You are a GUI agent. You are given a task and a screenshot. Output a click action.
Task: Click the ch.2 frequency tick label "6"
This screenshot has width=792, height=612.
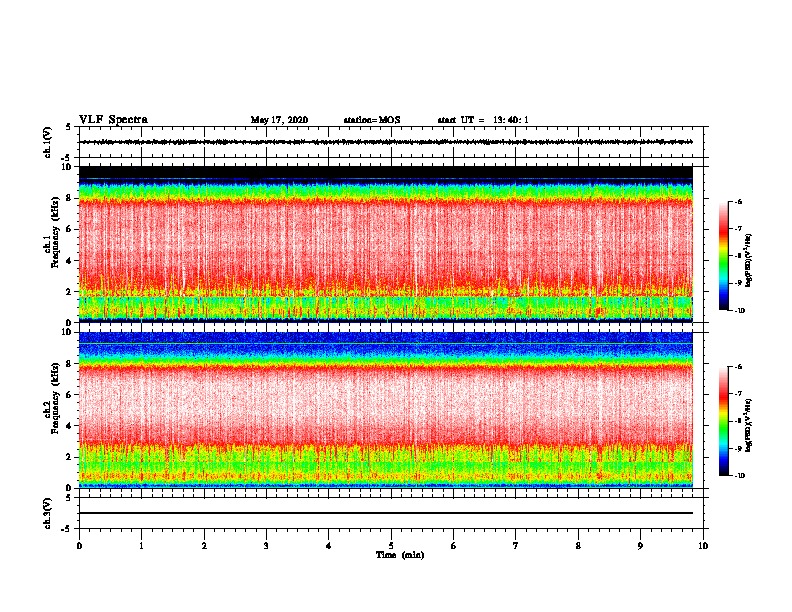(69, 395)
